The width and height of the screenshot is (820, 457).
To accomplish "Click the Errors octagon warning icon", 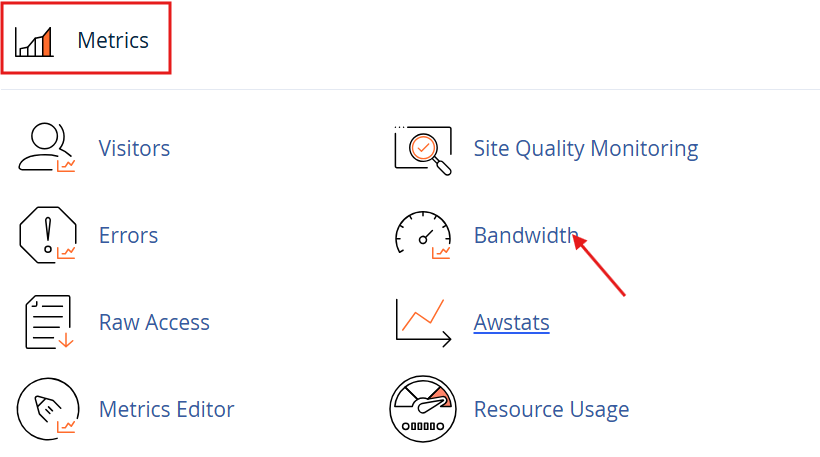I will (x=47, y=236).
